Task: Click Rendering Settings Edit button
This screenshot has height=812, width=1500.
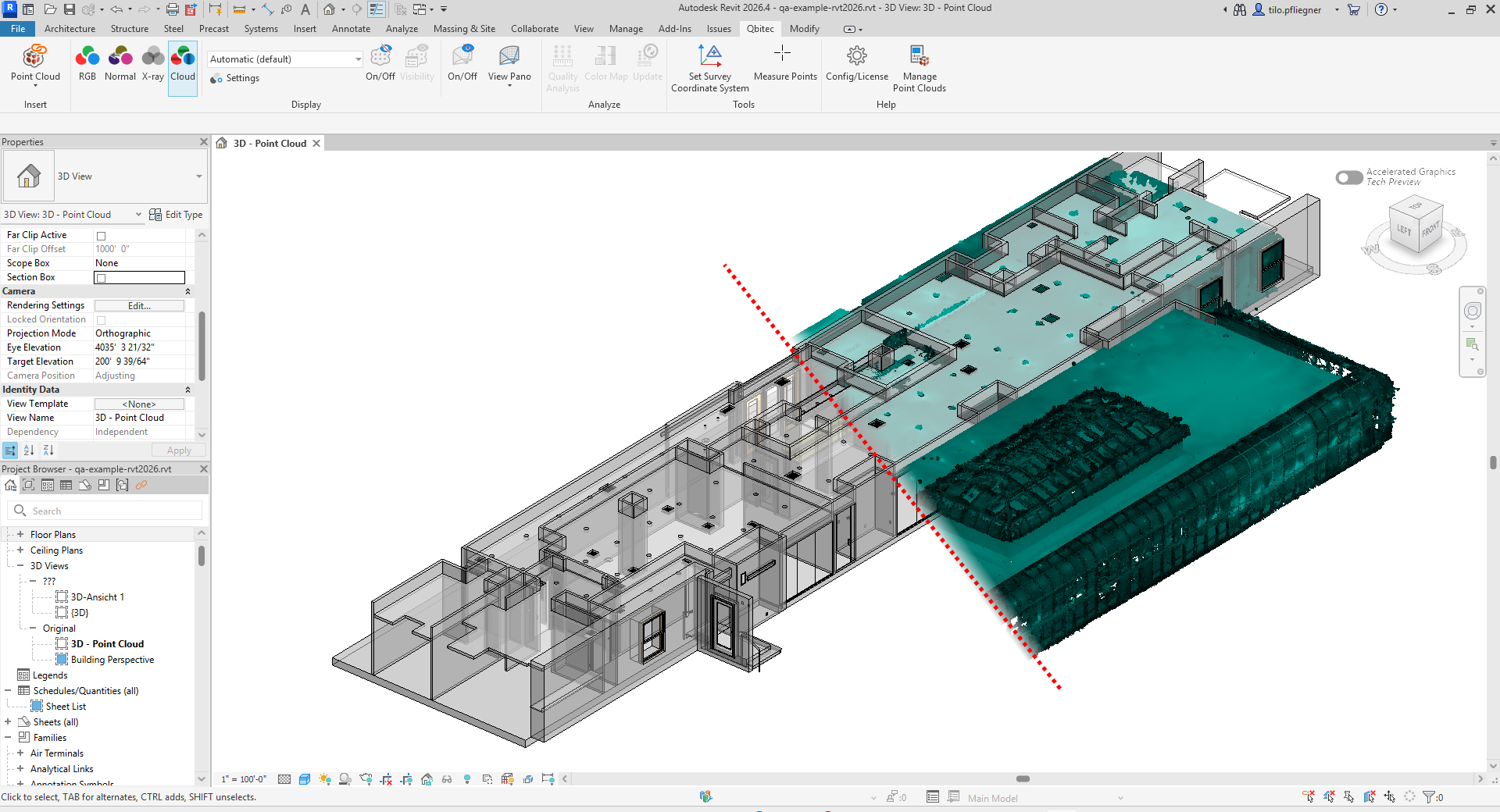Action: 139,306
